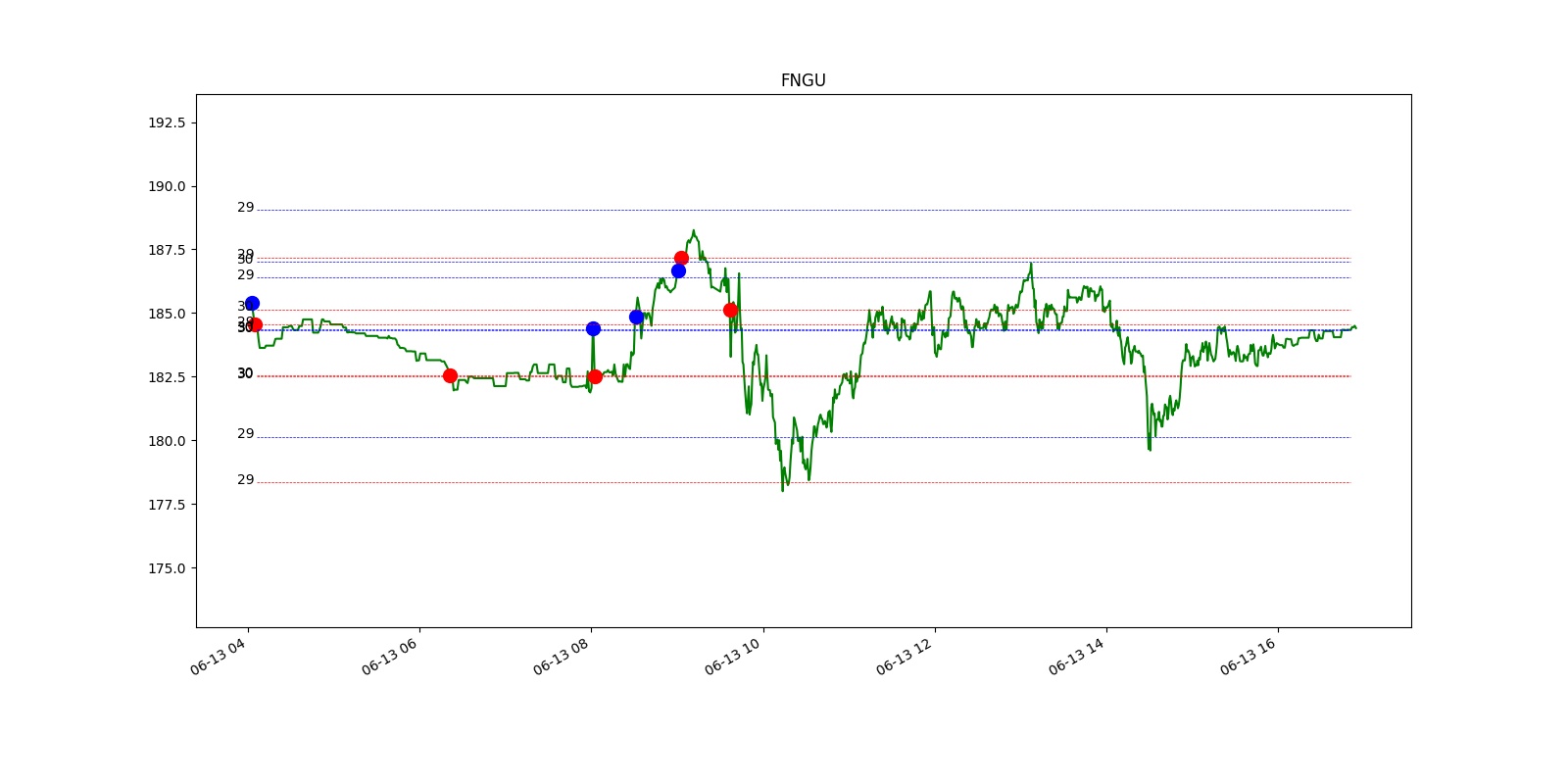Click the label 29 on the 186.4 blue line
This screenshot has width=1568, height=784.
click(x=245, y=275)
